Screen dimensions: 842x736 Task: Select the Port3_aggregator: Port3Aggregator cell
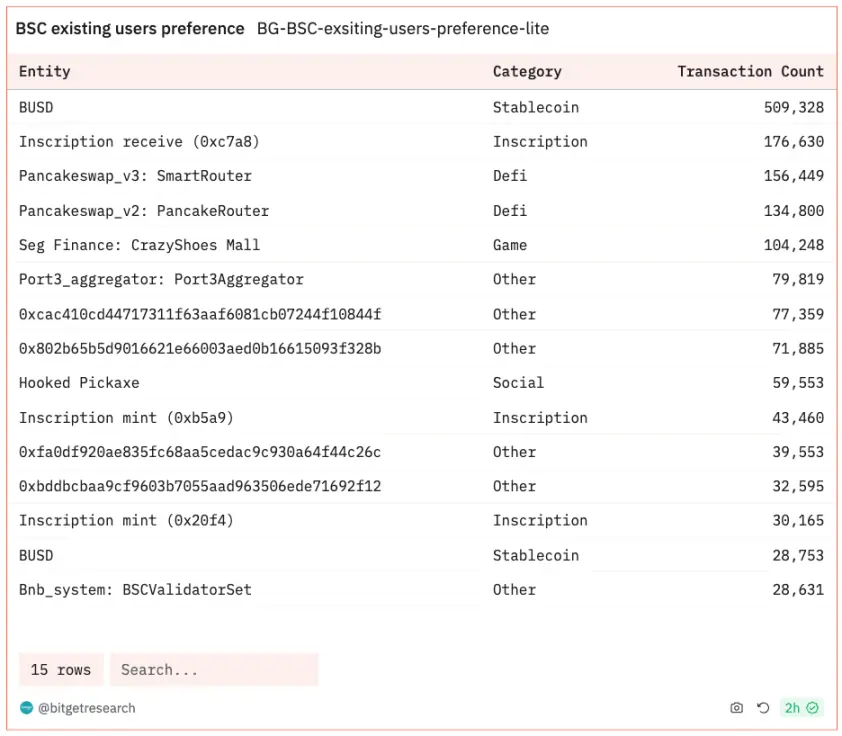click(161, 280)
